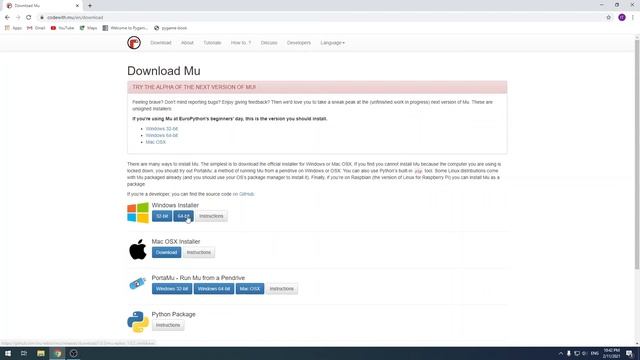640x360 pixels.
Task: Open Windows Start menu
Action: (8, 353)
